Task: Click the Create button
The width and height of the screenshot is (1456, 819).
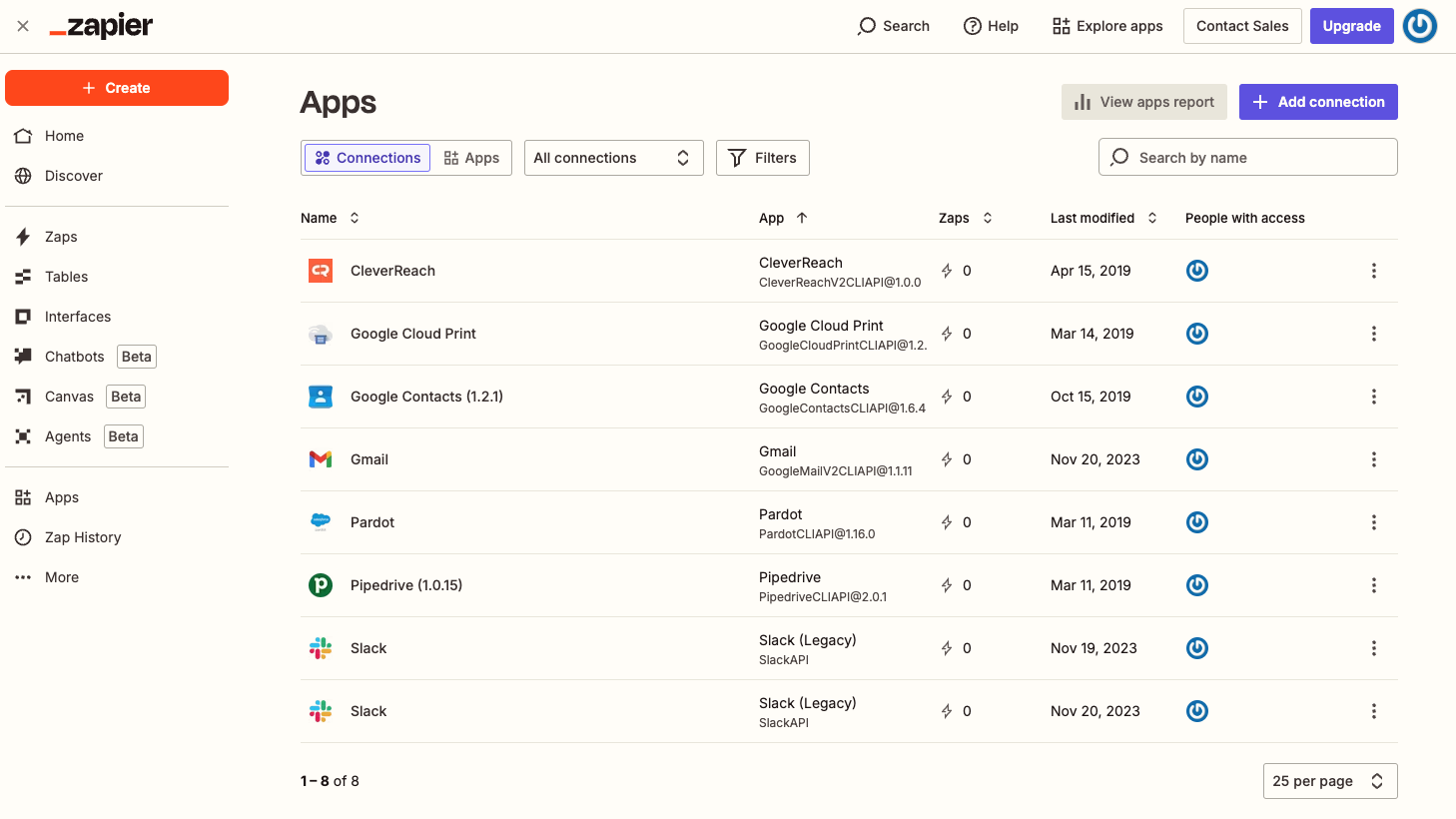Action: click(x=117, y=88)
